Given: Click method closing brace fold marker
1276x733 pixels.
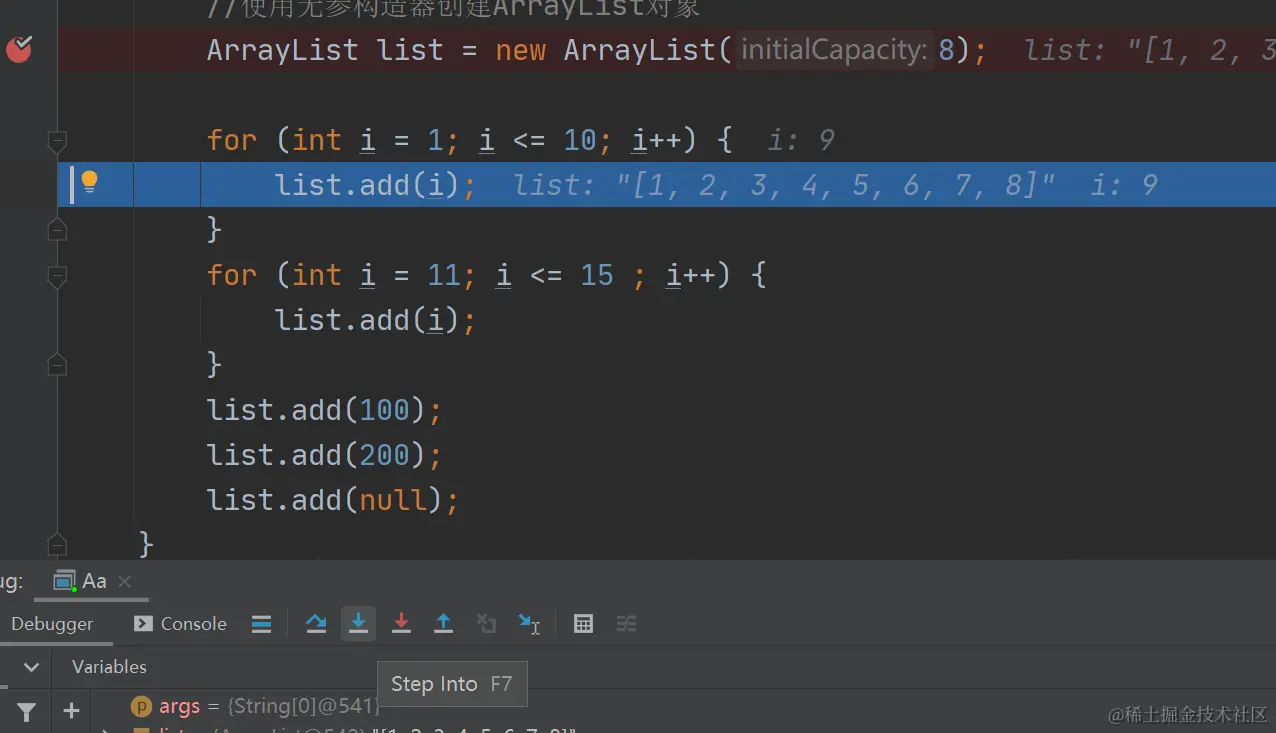Looking at the screenshot, I should point(57,545).
